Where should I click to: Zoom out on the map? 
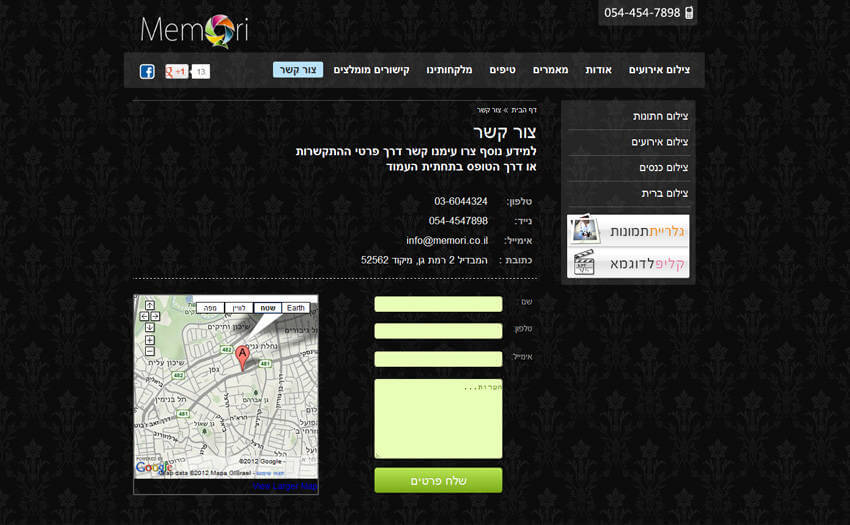(149, 352)
